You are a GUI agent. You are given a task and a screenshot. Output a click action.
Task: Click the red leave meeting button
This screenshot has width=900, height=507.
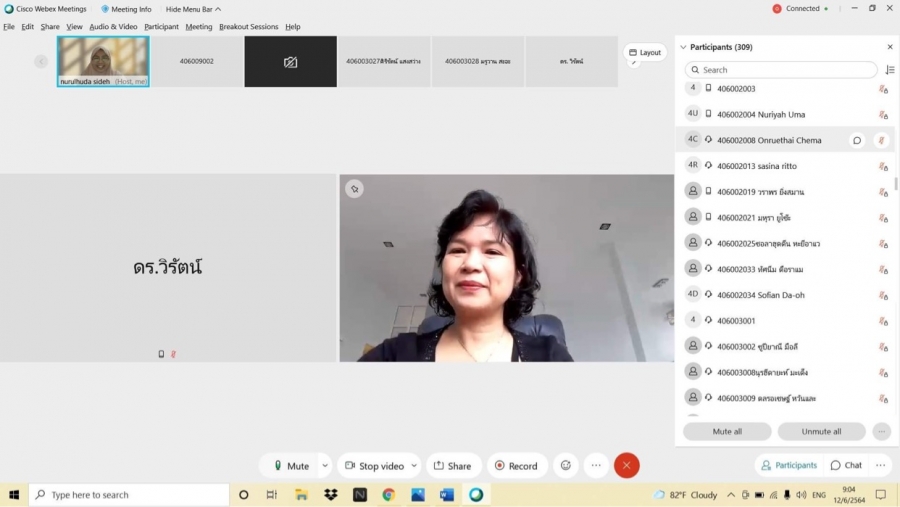click(627, 465)
